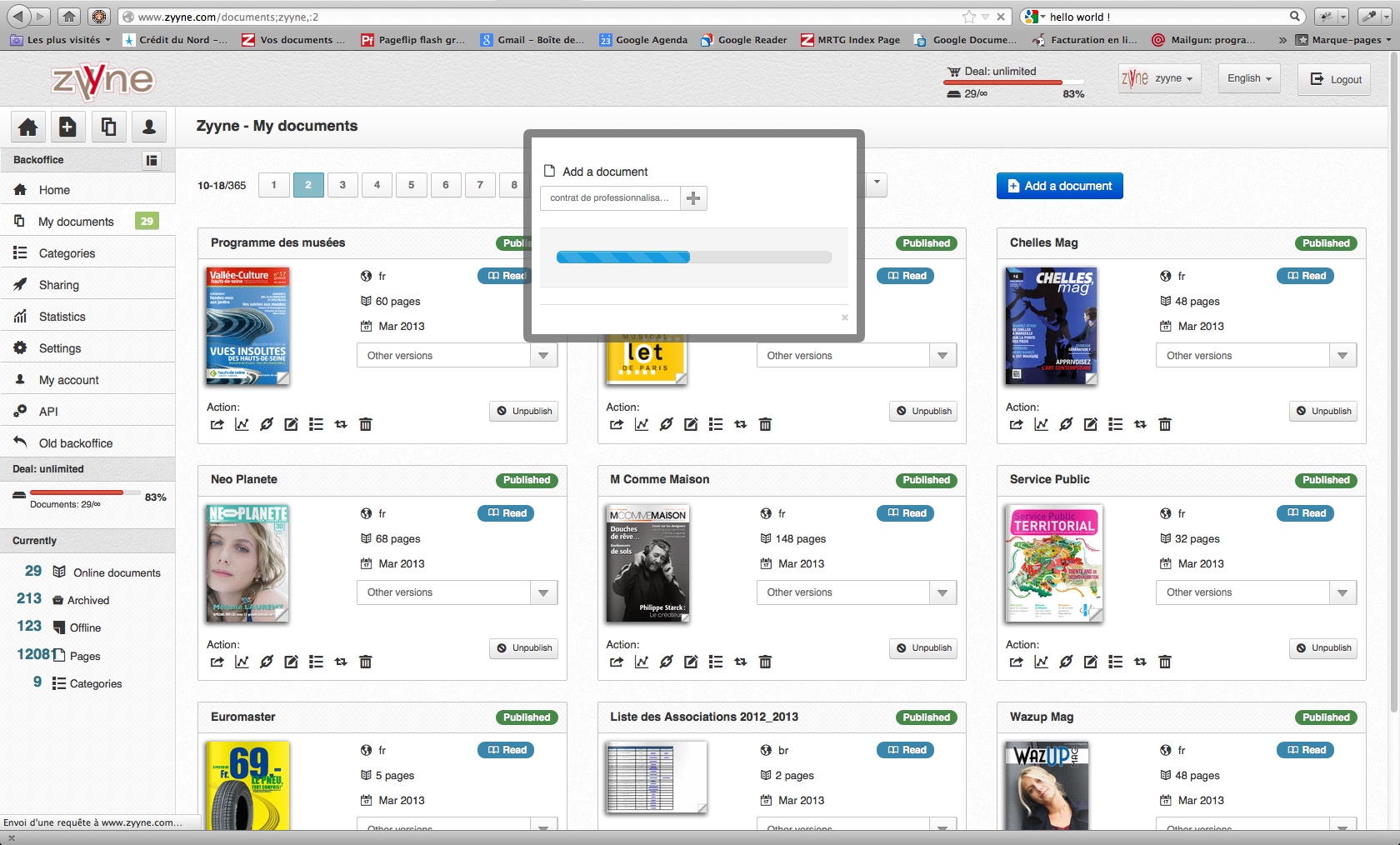This screenshot has width=1400, height=845.
Task: Open the English language dropdown
Action: click(1249, 78)
